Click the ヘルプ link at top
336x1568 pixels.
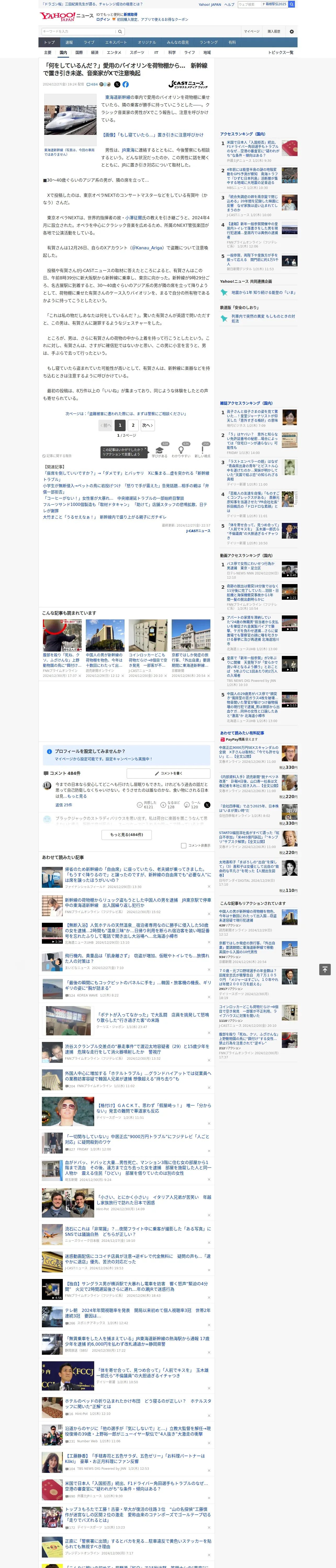[x=229, y=4]
